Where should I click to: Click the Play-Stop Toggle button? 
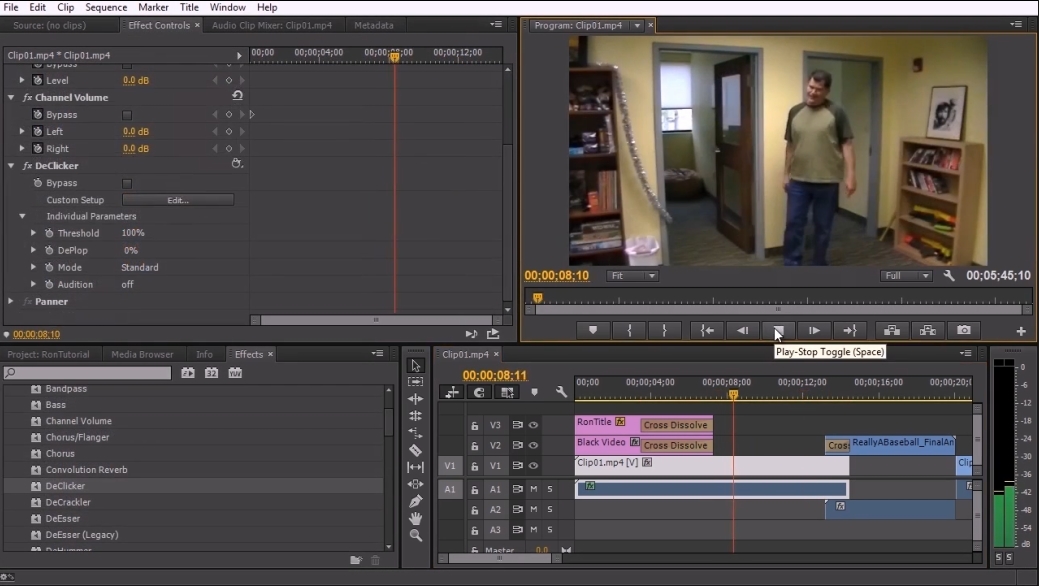coord(779,330)
